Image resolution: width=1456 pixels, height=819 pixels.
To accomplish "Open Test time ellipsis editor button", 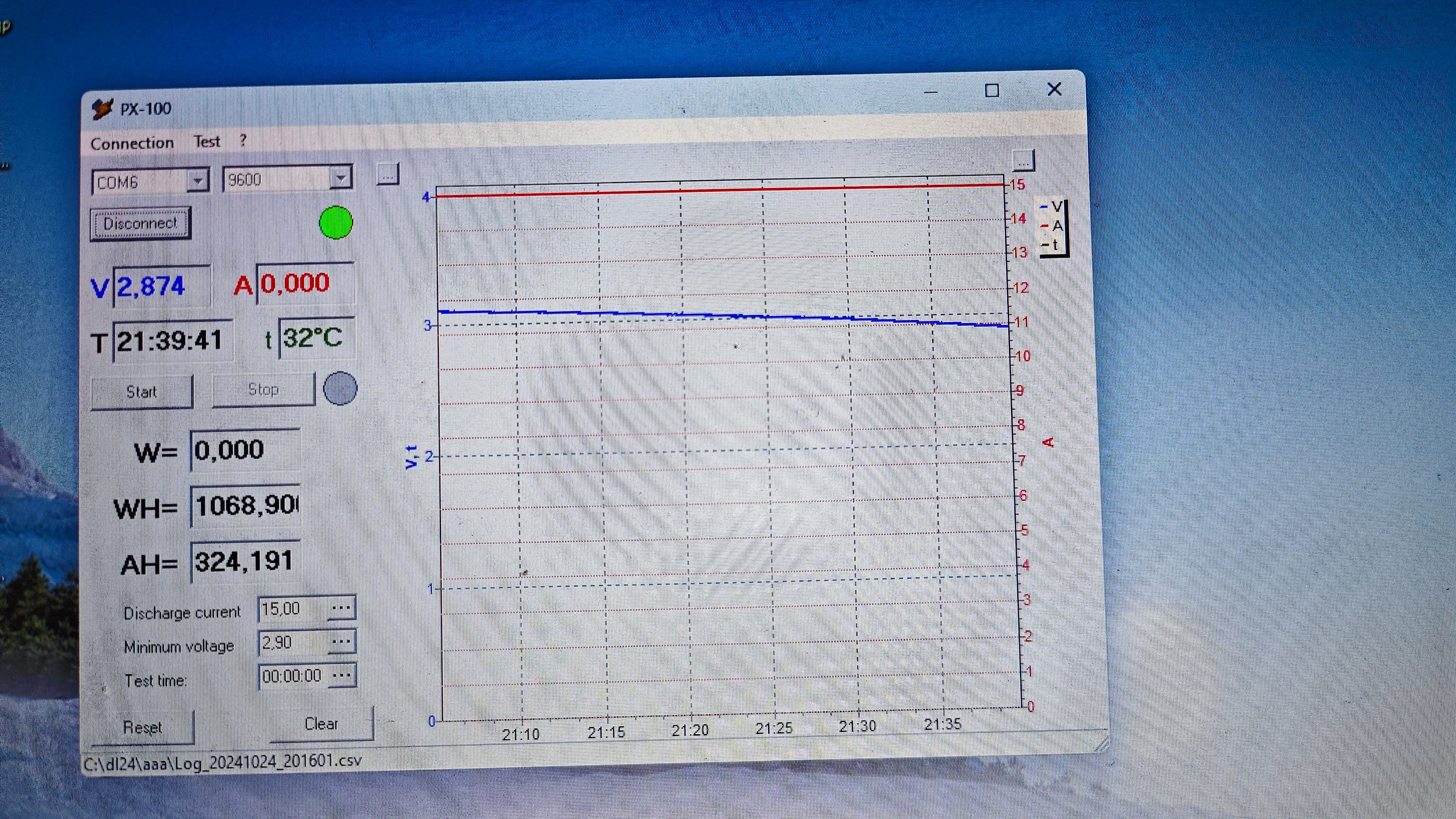I will pyautogui.click(x=341, y=675).
